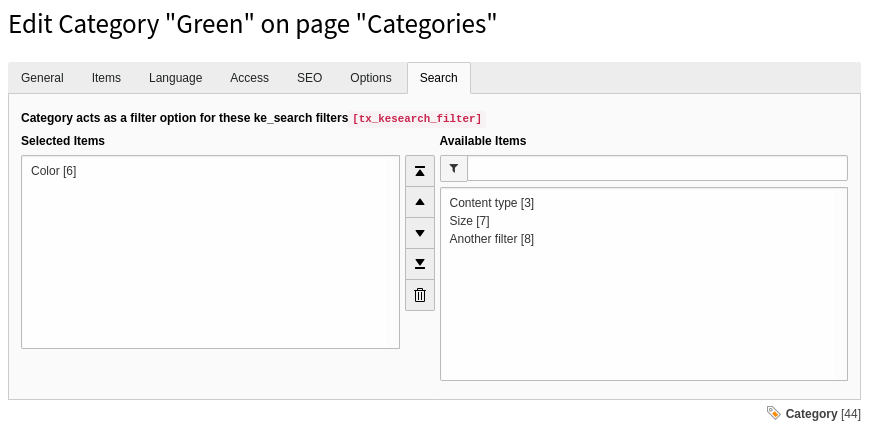
Task: Focus the available items filter field
Action: 657,168
